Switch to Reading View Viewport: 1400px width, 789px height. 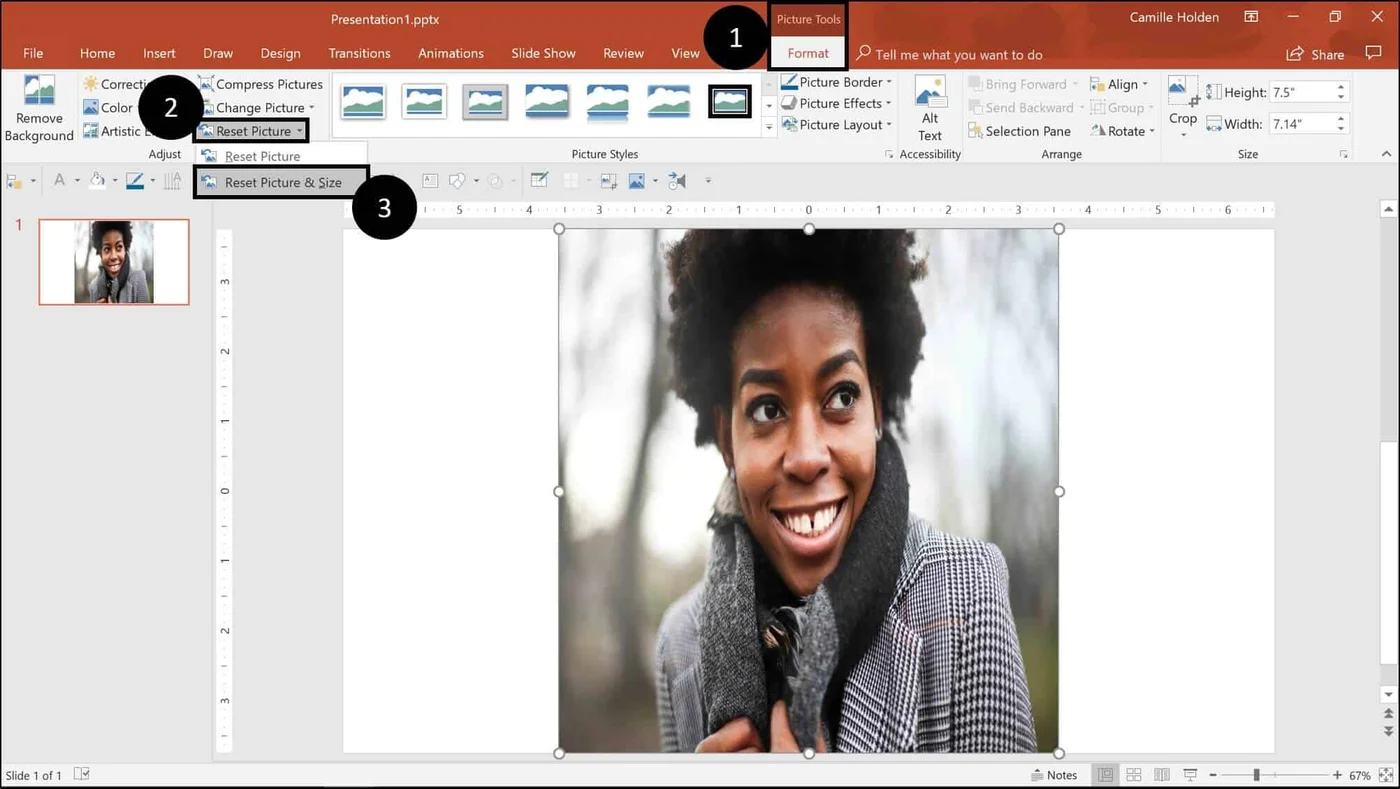coord(1161,775)
